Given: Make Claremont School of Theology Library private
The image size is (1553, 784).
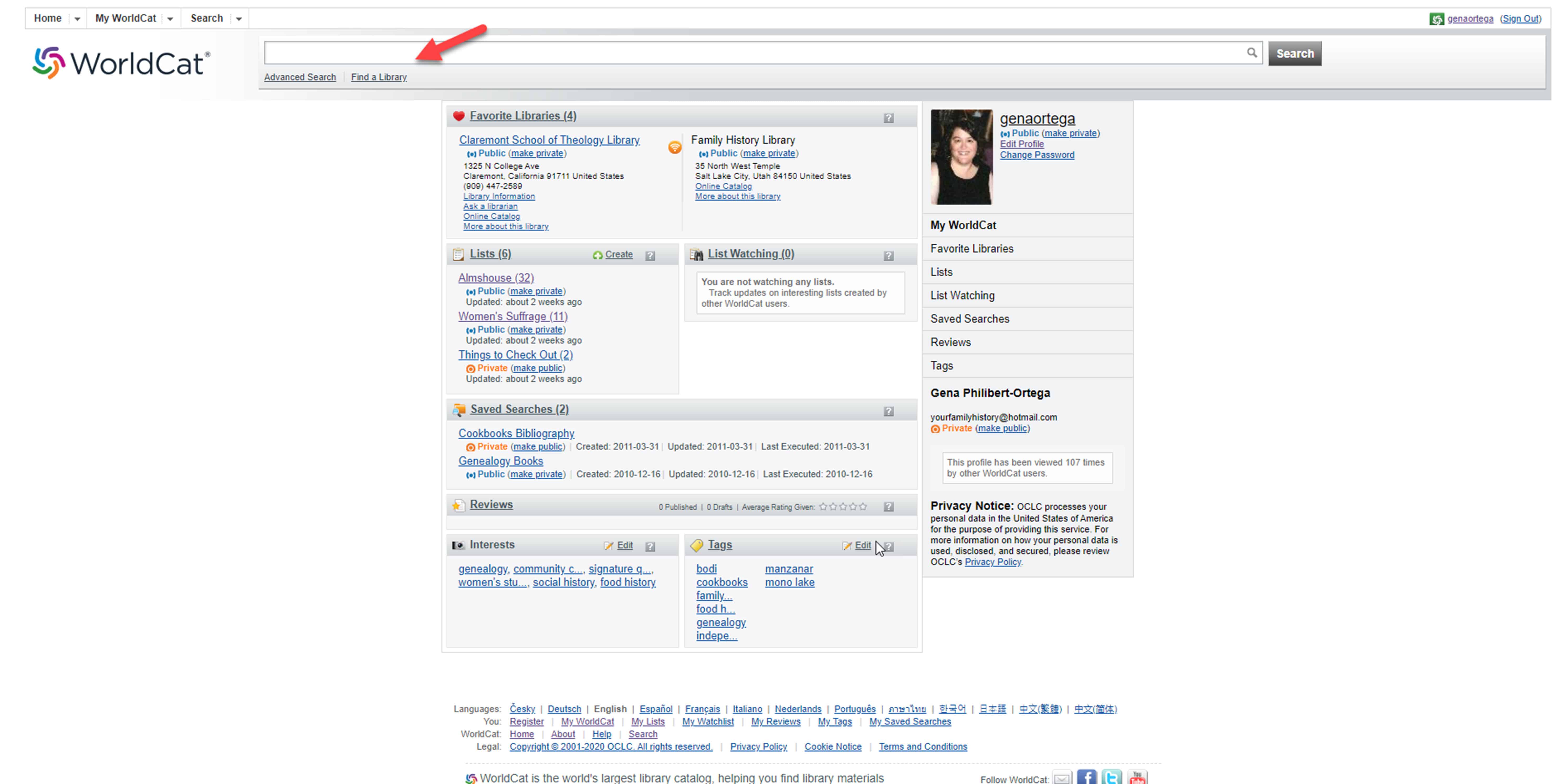Looking at the screenshot, I should [537, 153].
